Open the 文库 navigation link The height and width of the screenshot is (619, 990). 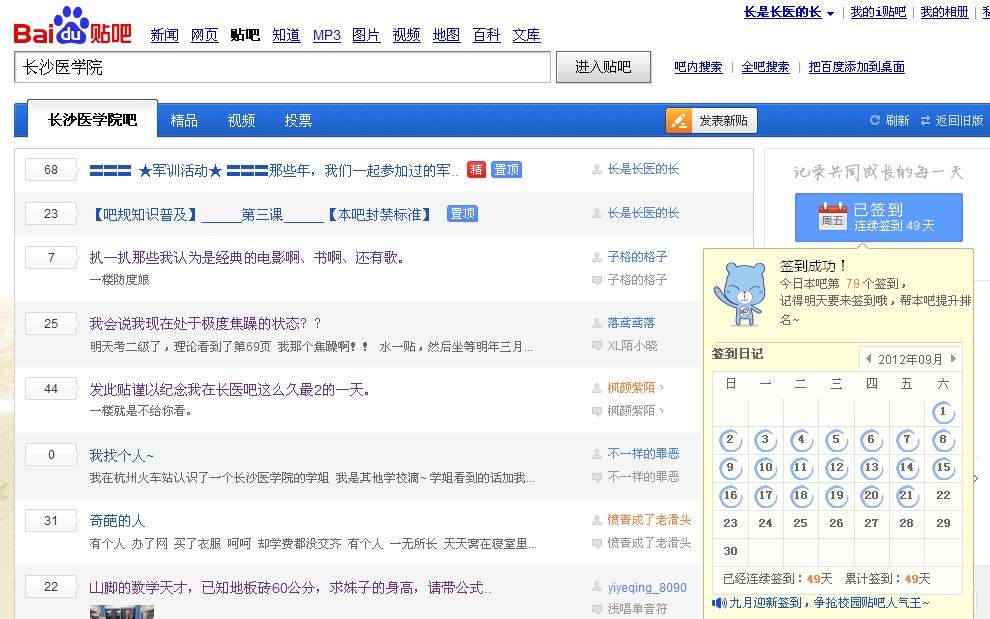(527, 35)
